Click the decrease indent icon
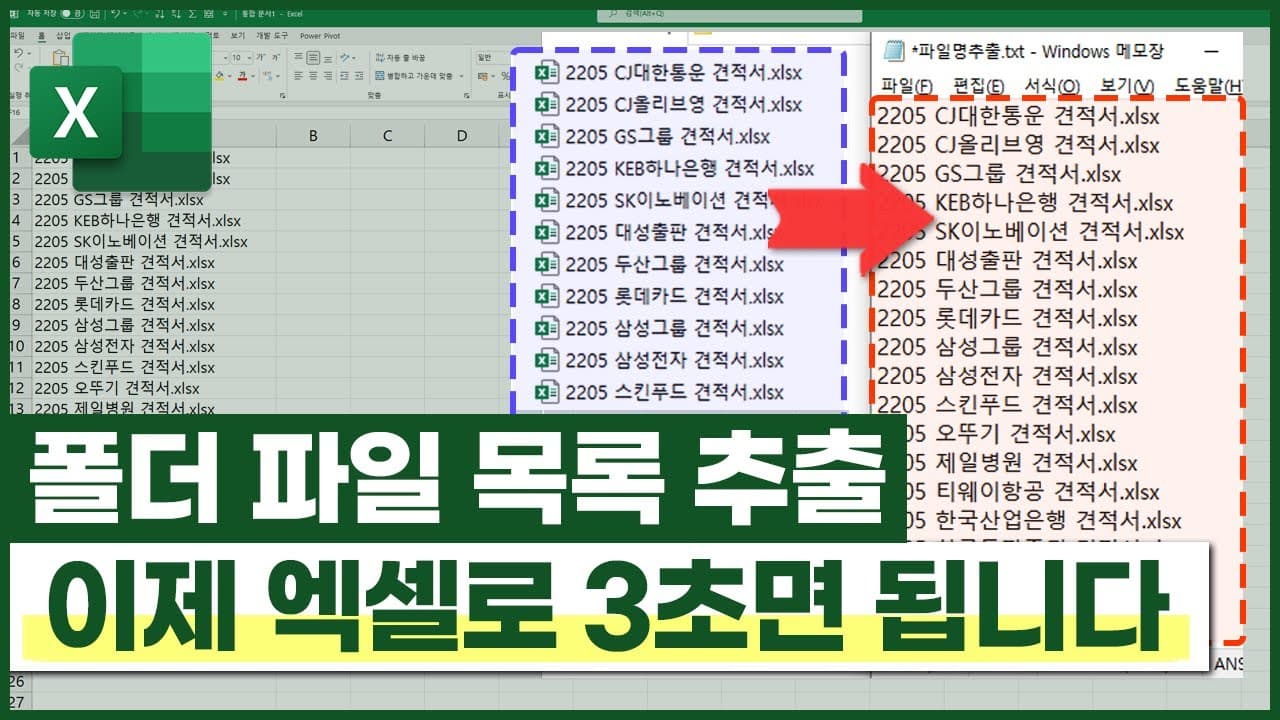The height and width of the screenshot is (720, 1280). click(344, 76)
